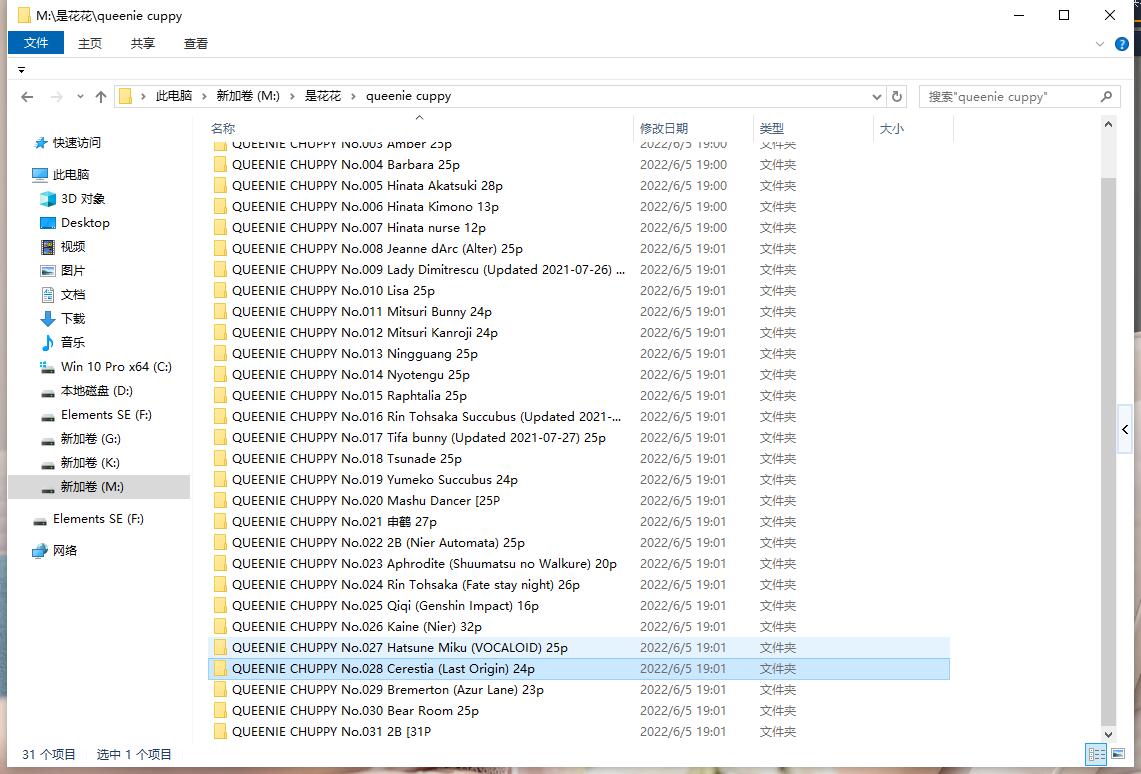Select Win 10 Pro x64 (C:) drive

coord(106,367)
